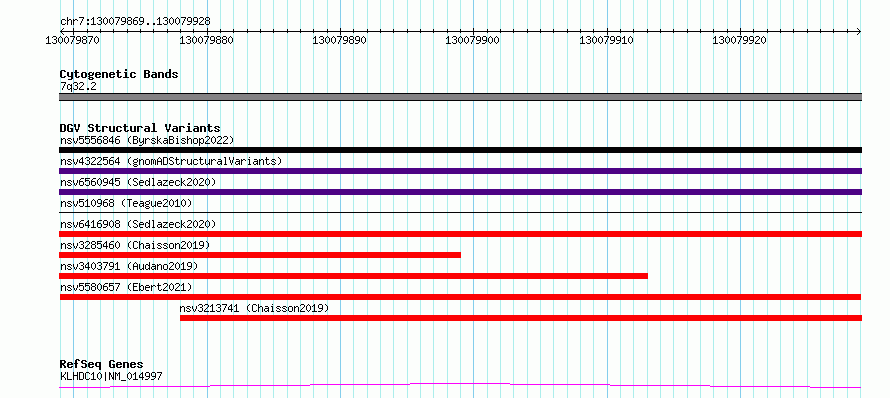This screenshot has width=890, height=398.
Task: Select the purple nsv4322564 variant bar
Action: pos(460,171)
